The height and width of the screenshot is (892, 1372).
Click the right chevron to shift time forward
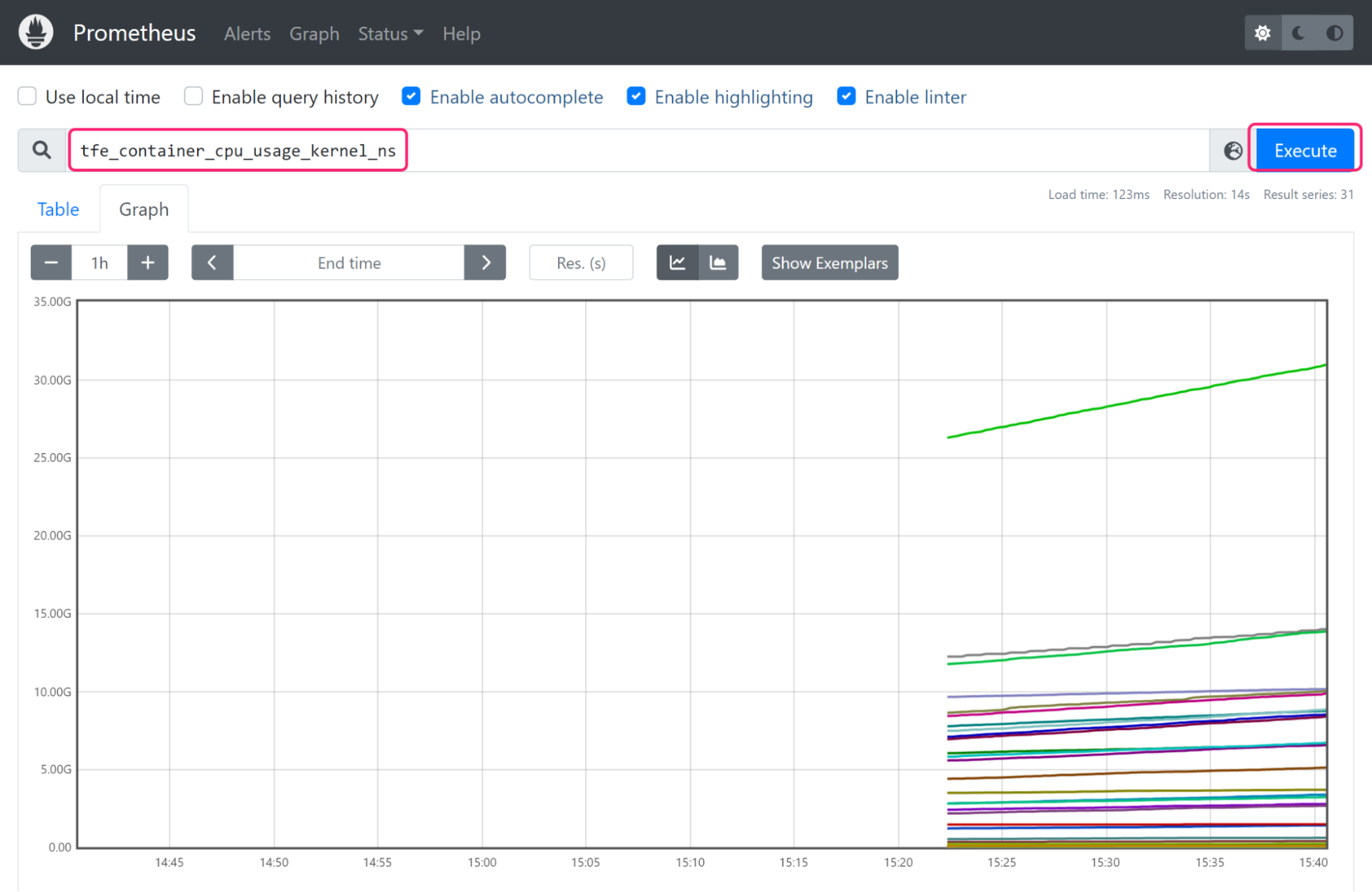[x=485, y=262]
